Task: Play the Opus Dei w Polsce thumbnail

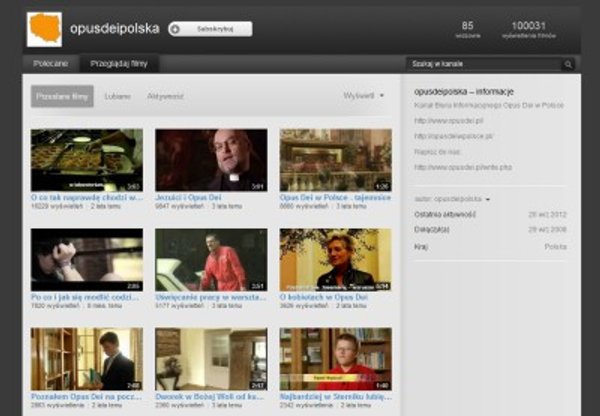Action: pos(335,159)
